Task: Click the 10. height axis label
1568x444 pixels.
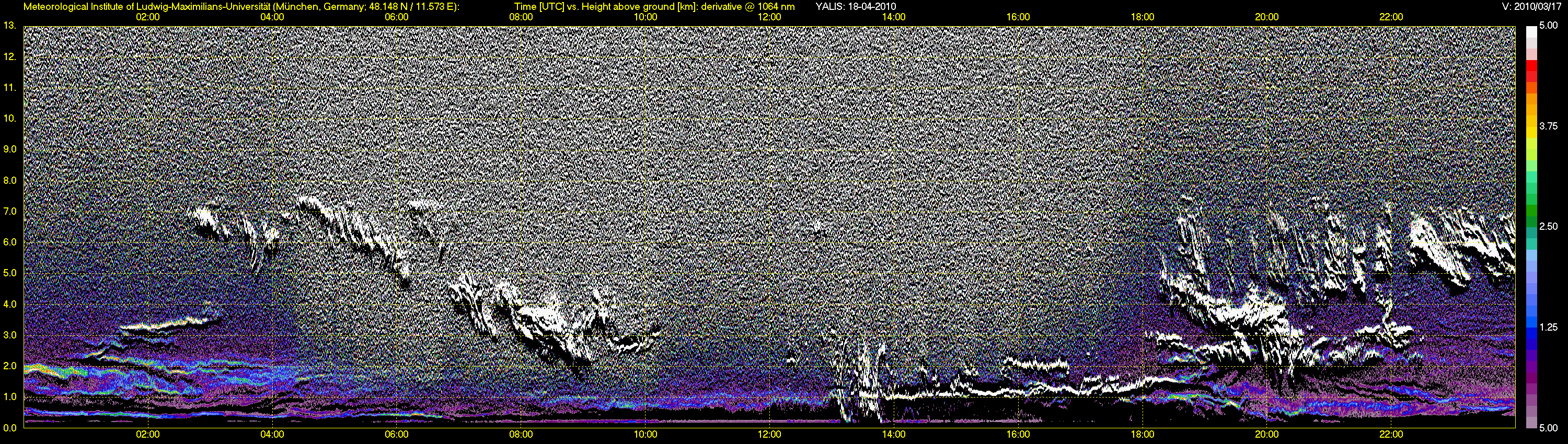Action: (10, 118)
